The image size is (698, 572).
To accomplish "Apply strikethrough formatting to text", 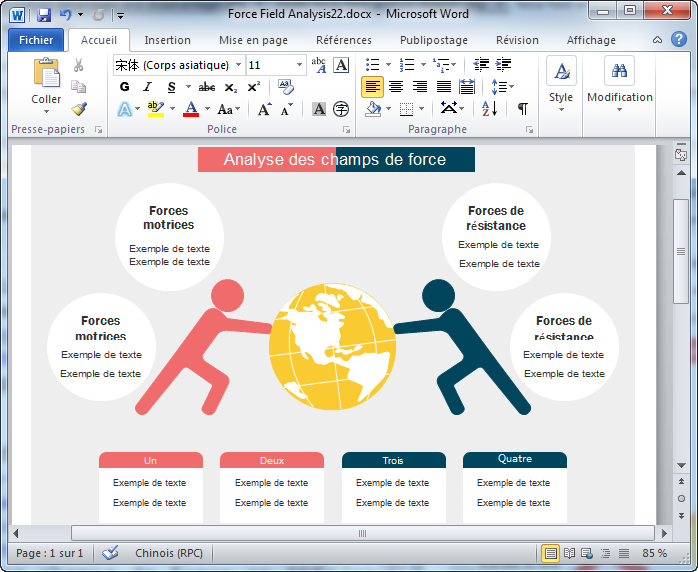I will coord(207,87).
